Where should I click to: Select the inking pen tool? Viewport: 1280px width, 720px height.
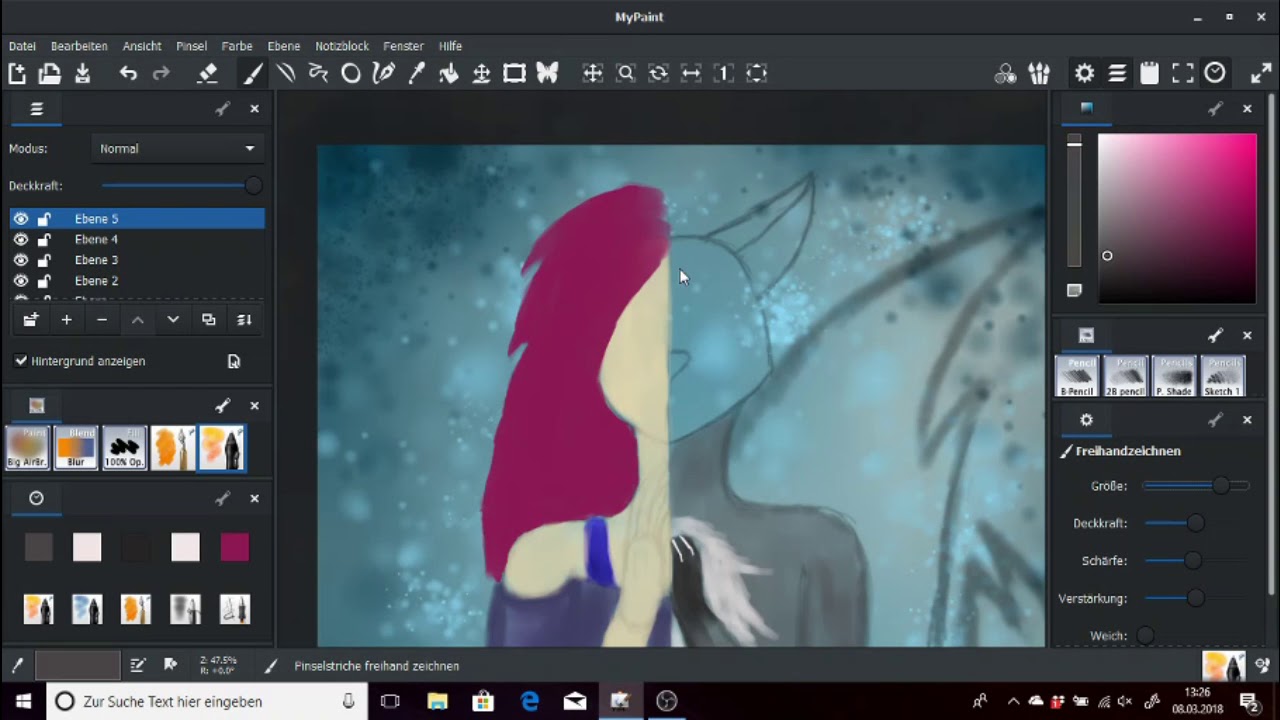pos(383,73)
